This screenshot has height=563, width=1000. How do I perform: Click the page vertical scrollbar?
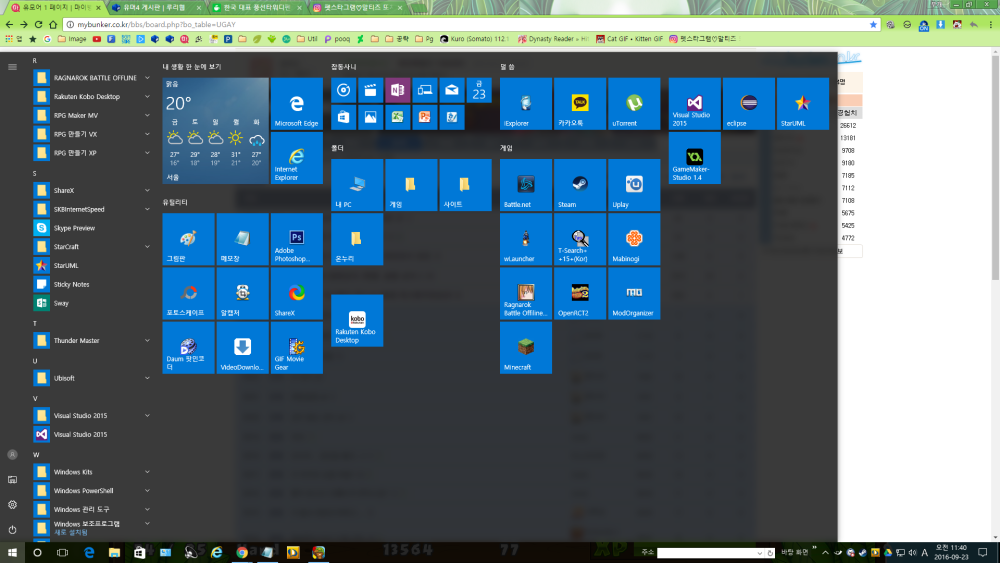tap(995, 166)
